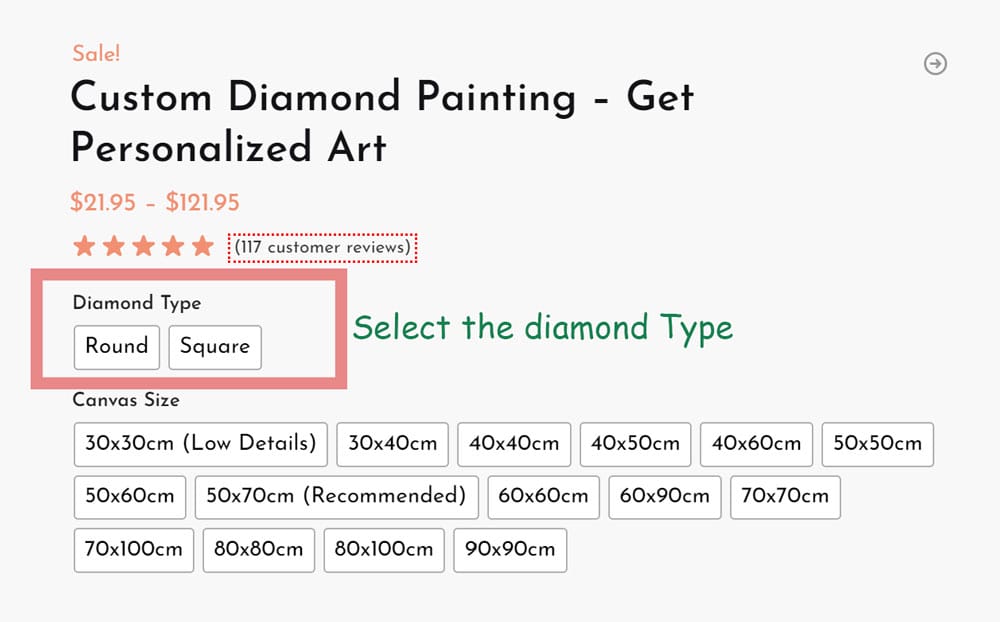The image size is (1000, 622).
Task: Select the 40x40cm canvas option
Action: 514,444
